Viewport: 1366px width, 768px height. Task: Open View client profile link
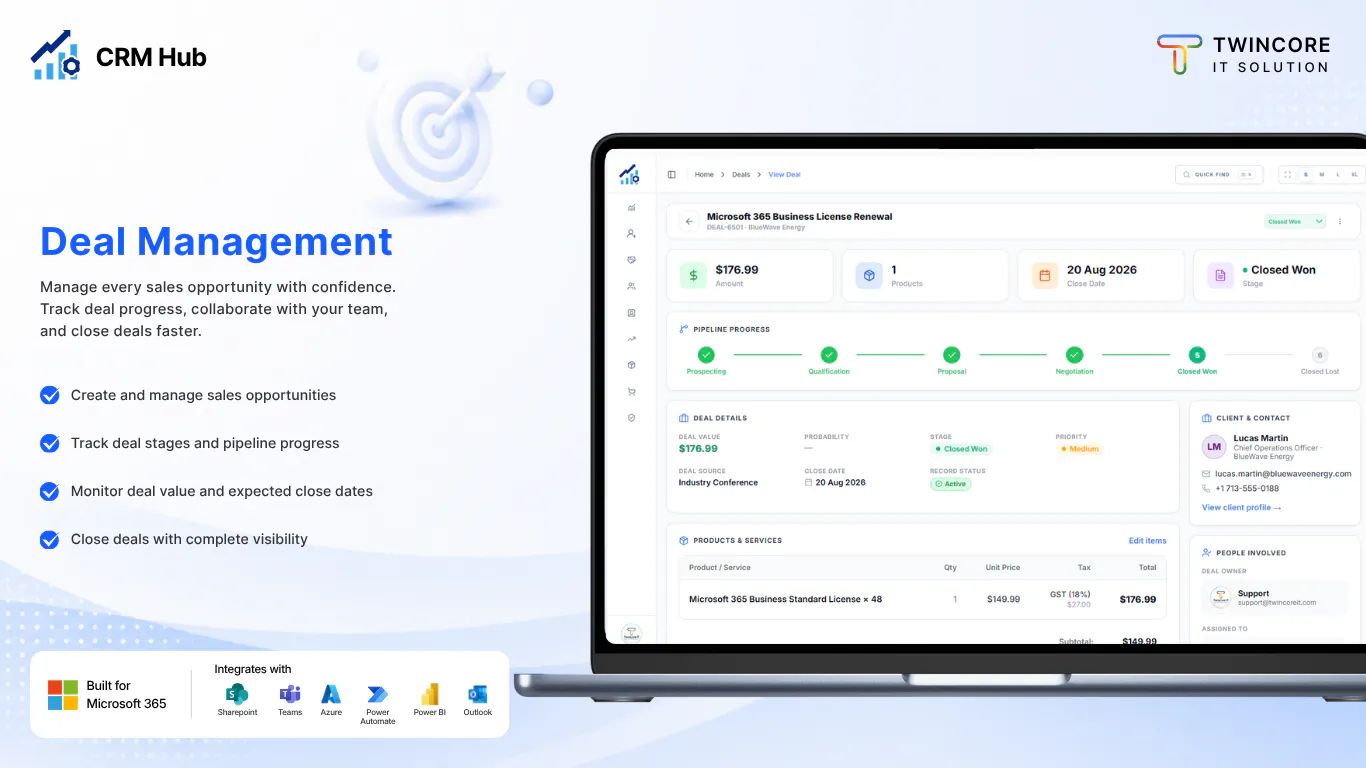tap(1241, 508)
